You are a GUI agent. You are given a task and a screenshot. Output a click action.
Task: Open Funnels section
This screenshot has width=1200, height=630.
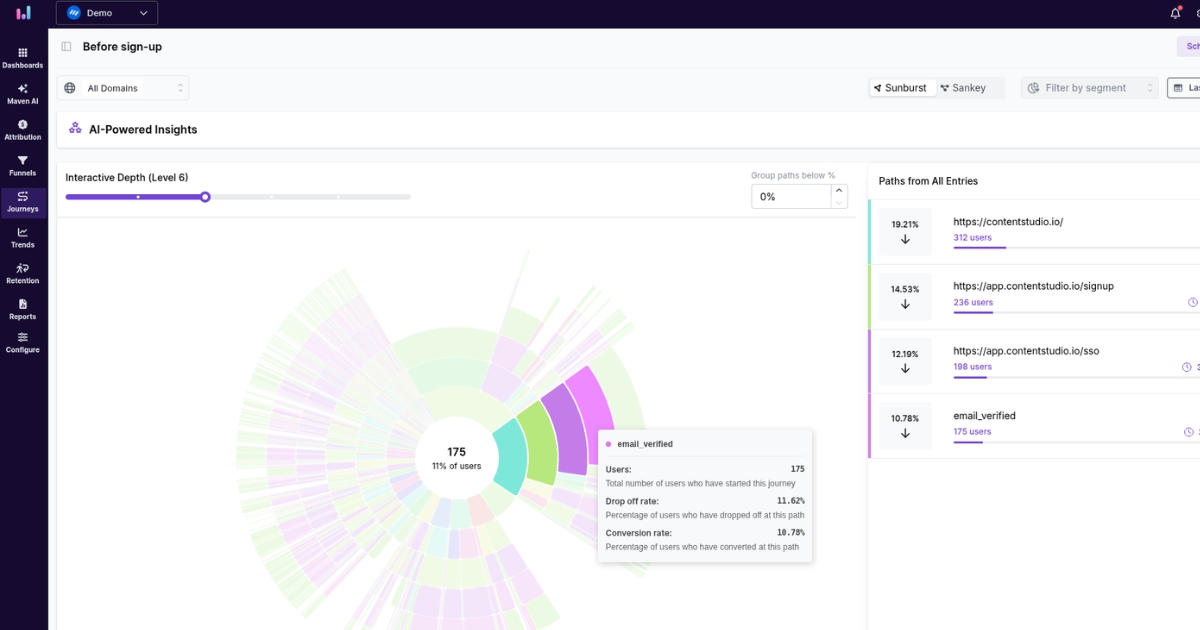tap(23, 166)
